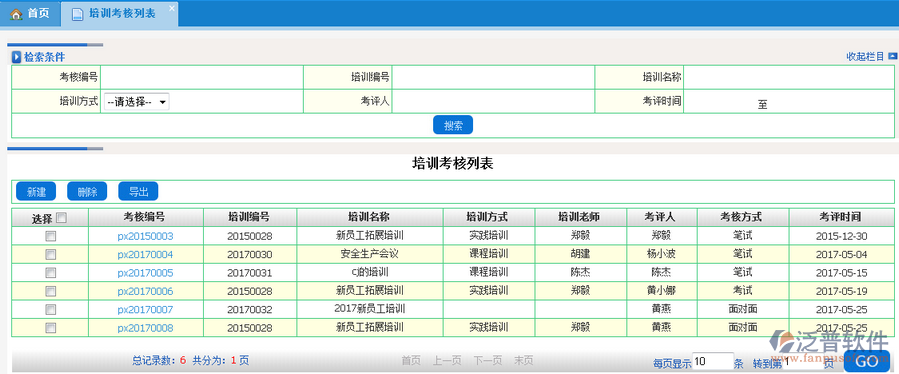Viewport: 899px width, 374px height.
Task: Switch to the 首页 tab
Action: 30,14
